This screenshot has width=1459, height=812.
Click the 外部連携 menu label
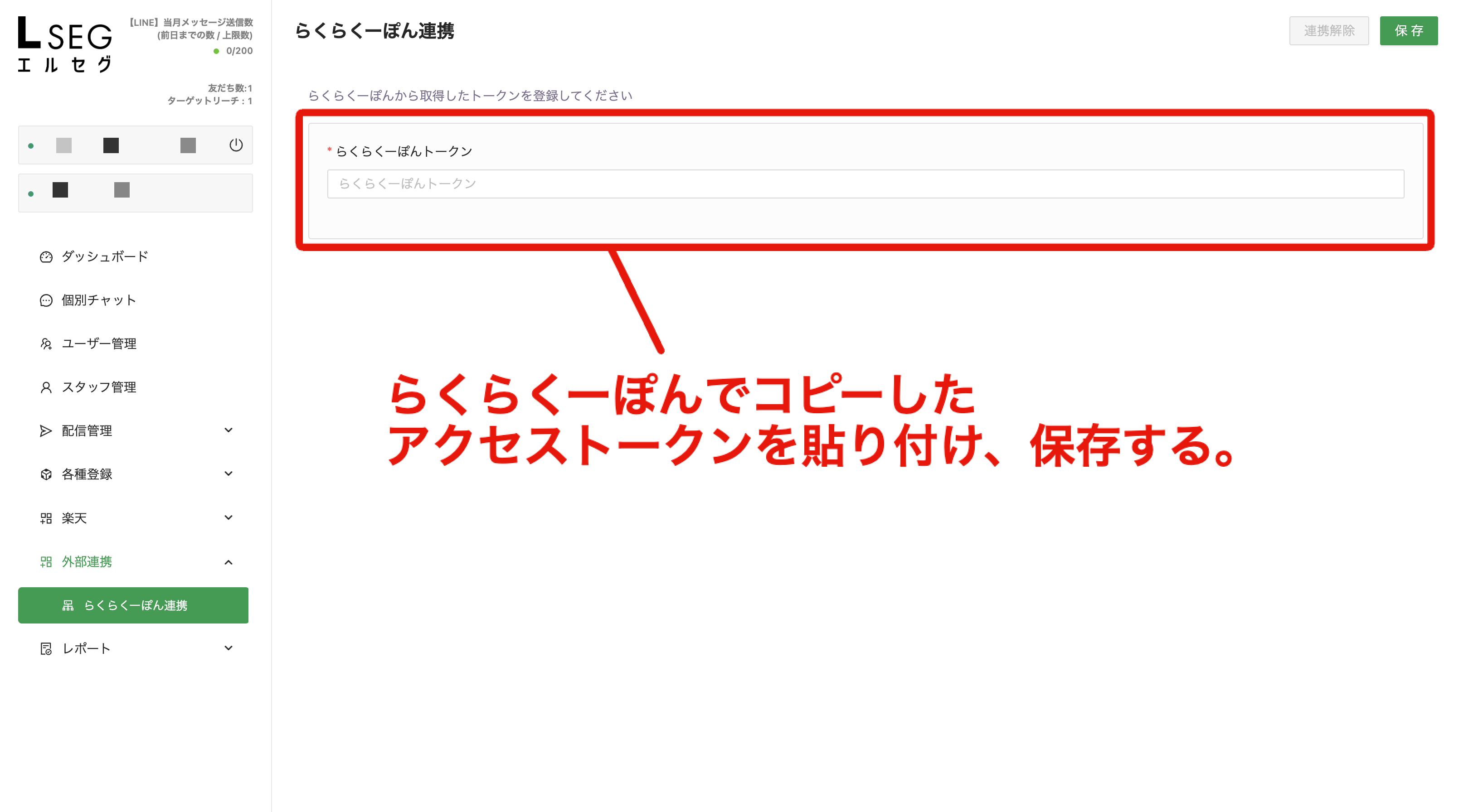coord(87,562)
